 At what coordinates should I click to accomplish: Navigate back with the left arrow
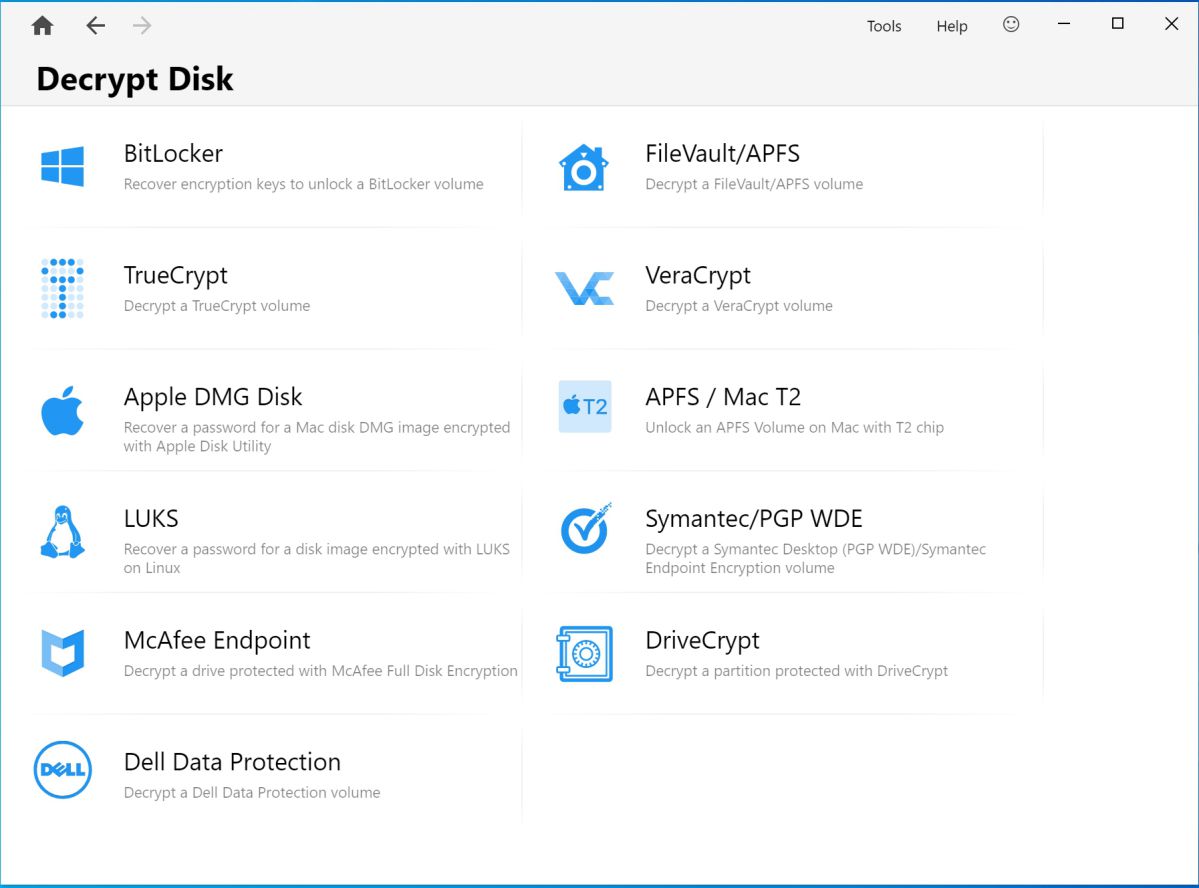tap(95, 26)
